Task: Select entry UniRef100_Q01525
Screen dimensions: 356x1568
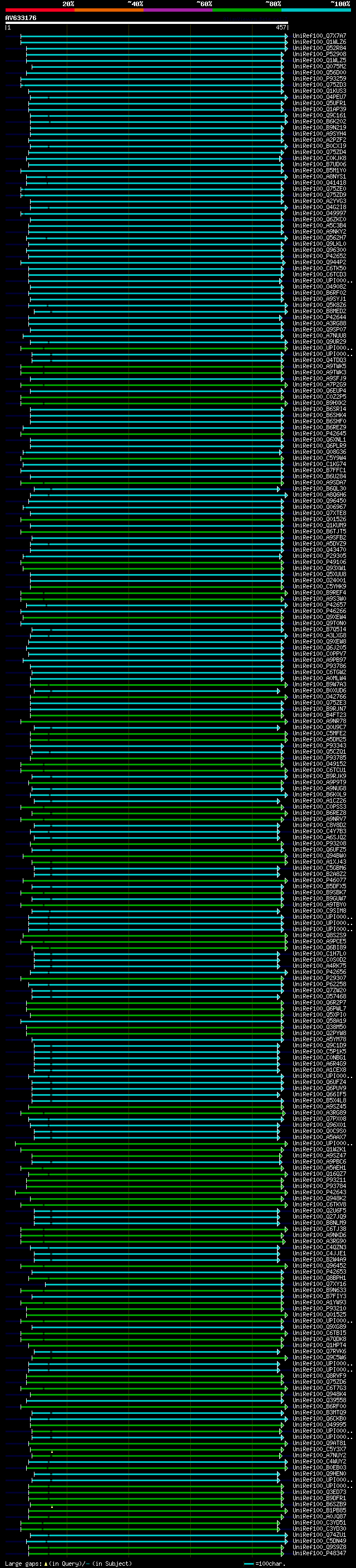Action: [x=319, y=1315]
